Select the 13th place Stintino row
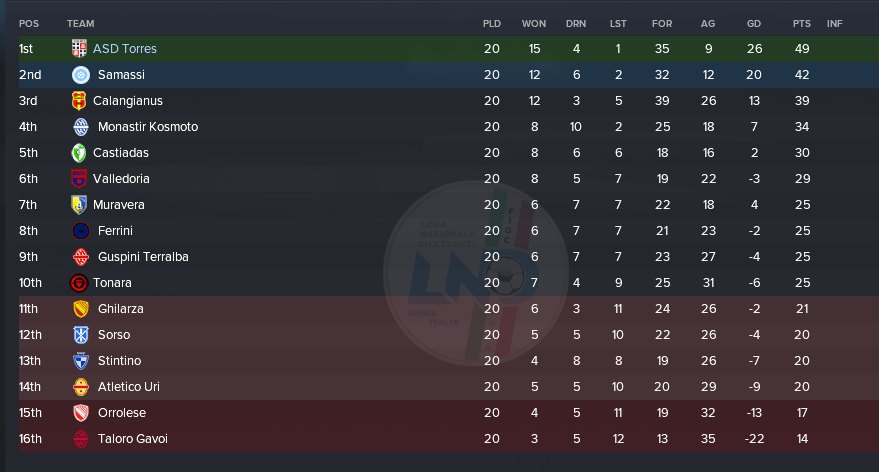 (440, 360)
